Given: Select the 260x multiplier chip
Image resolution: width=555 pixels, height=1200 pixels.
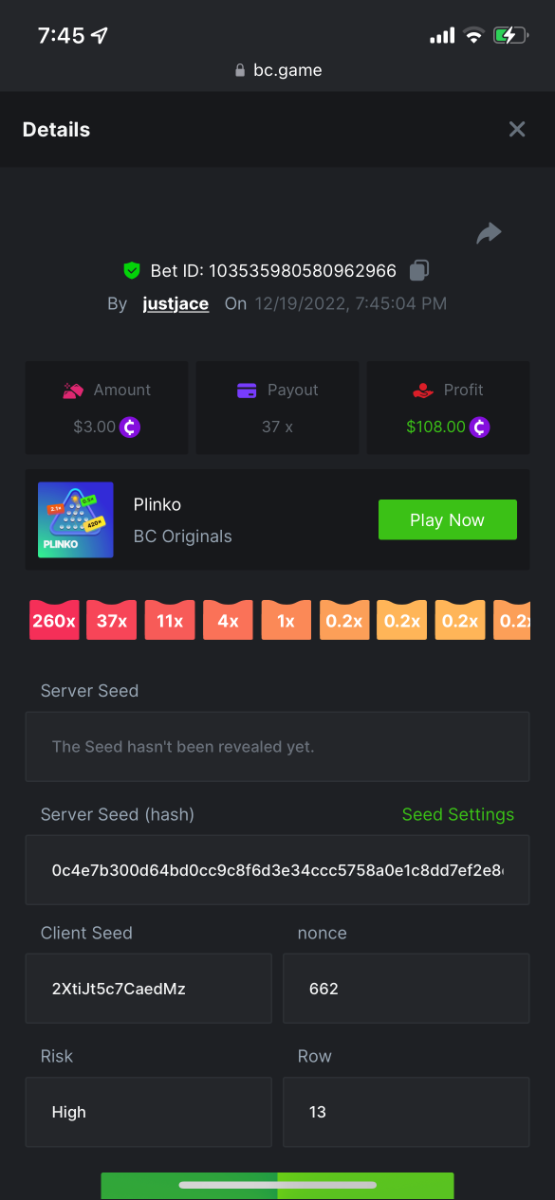Looking at the screenshot, I should (x=54, y=620).
